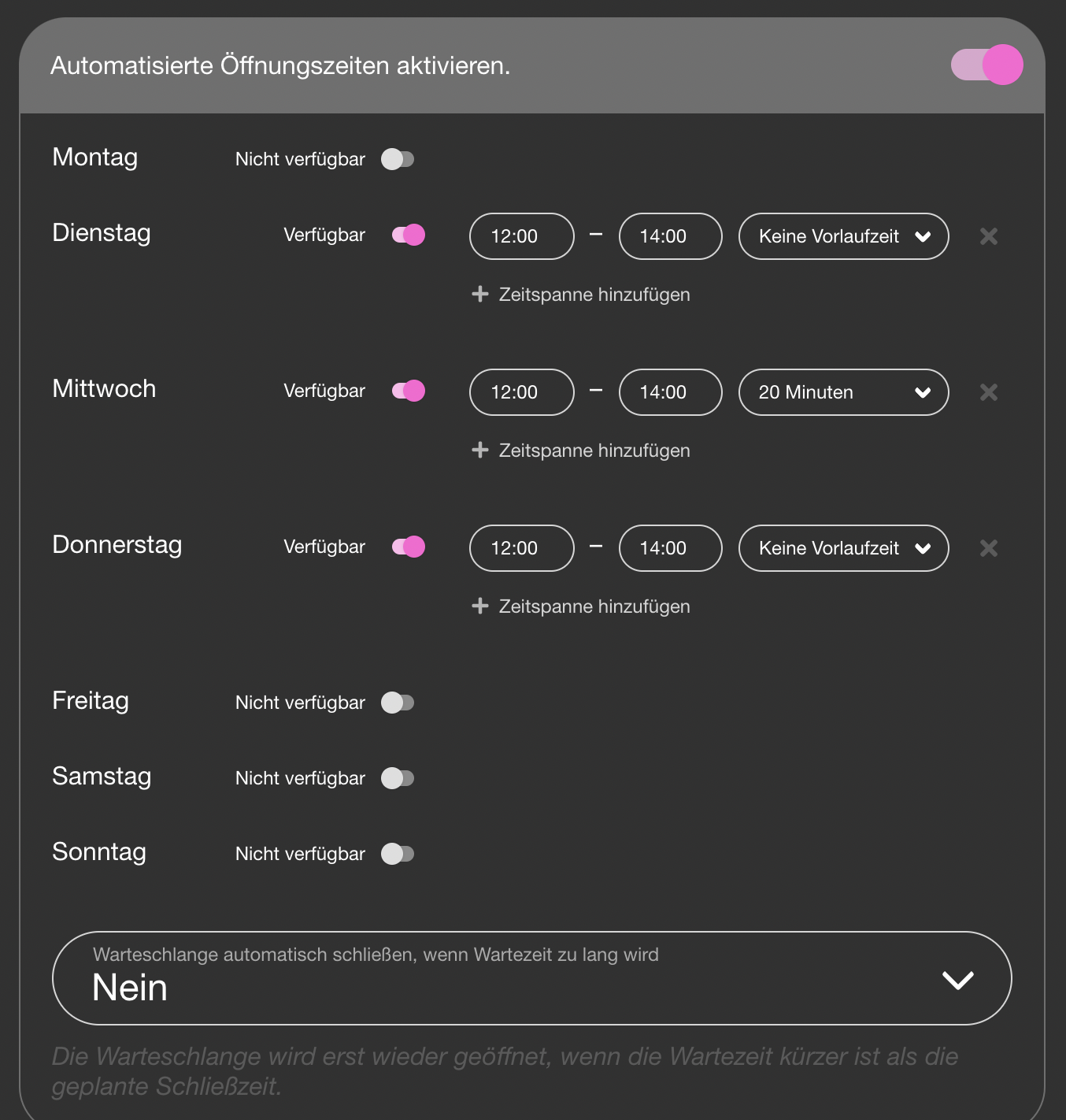Edit Dienstag start time 12:00 field
The image size is (1066, 1120).
(521, 236)
